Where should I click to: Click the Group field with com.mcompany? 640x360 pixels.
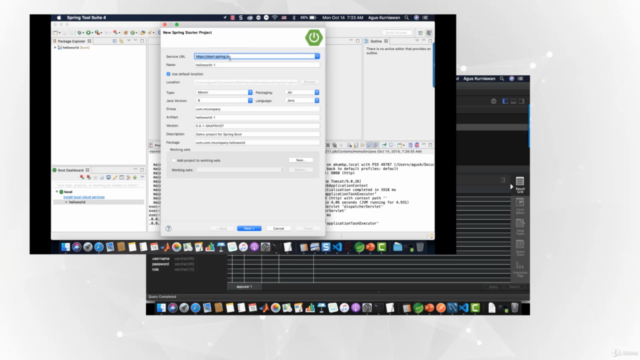(x=257, y=109)
